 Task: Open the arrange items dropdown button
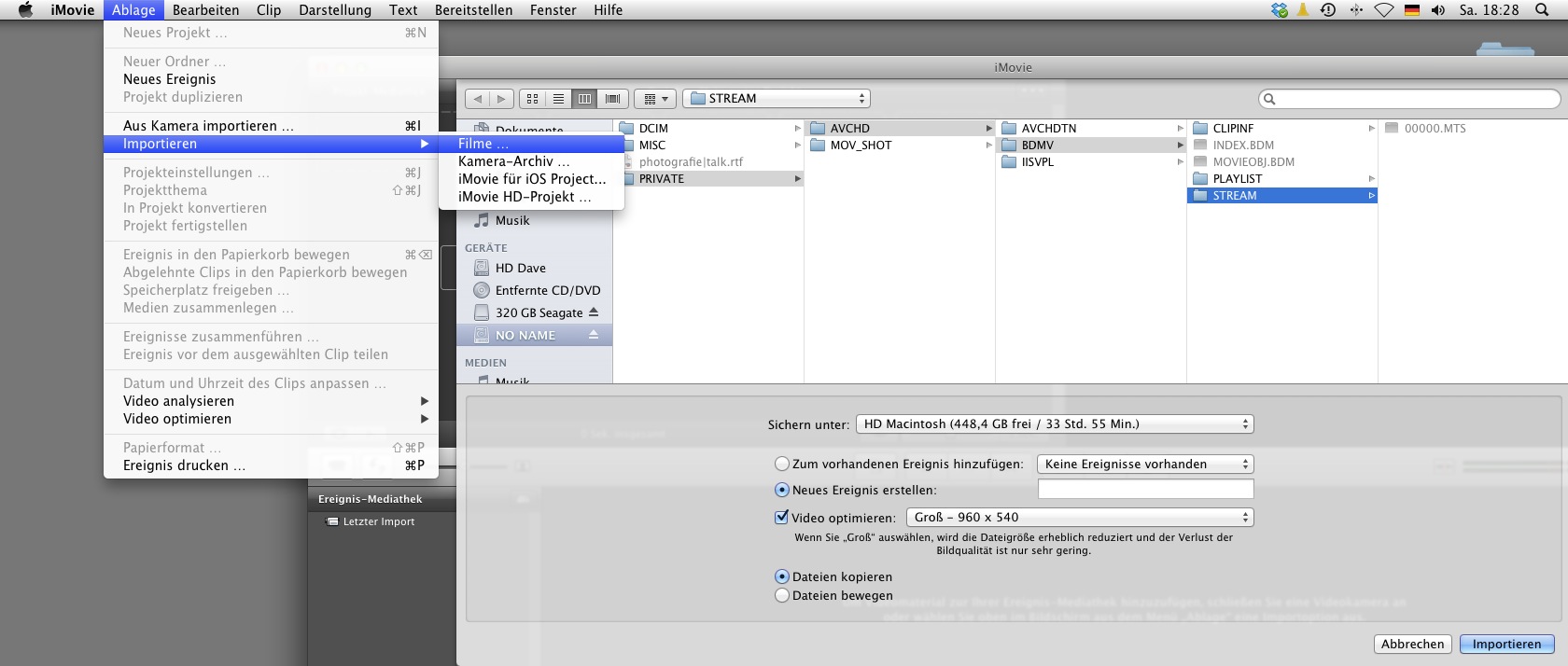pyautogui.click(x=655, y=99)
